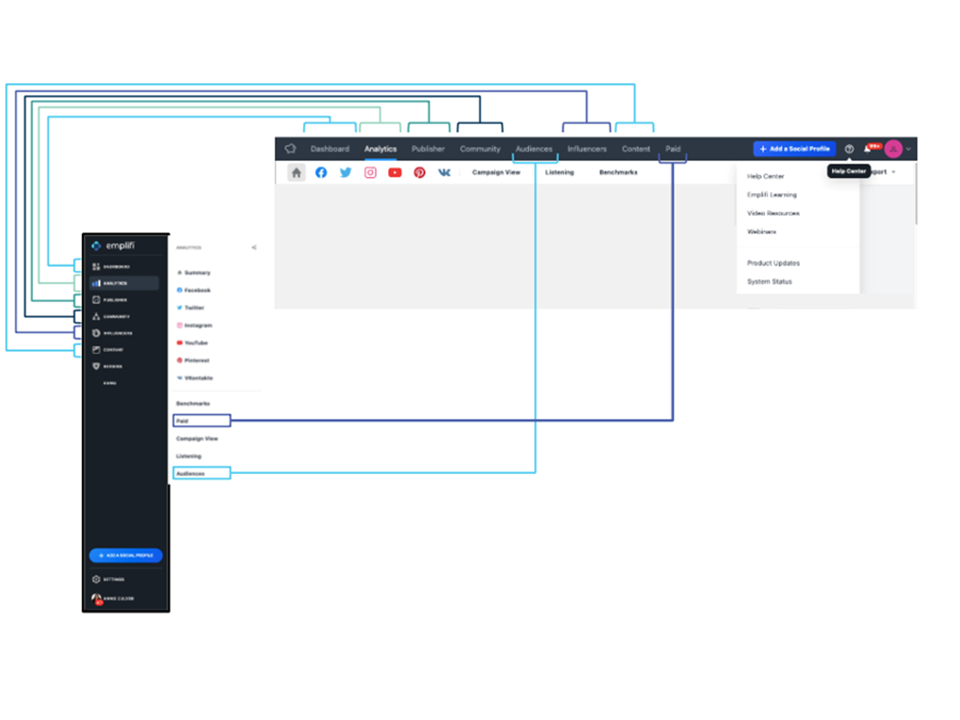Open the Dashboard icon in dark sidebar

[96, 266]
